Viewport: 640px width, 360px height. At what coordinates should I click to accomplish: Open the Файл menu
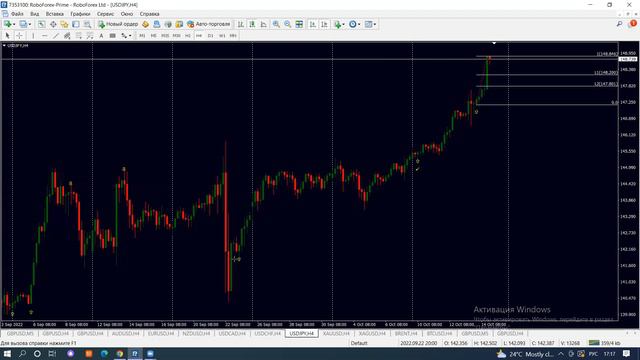[17, 14]
